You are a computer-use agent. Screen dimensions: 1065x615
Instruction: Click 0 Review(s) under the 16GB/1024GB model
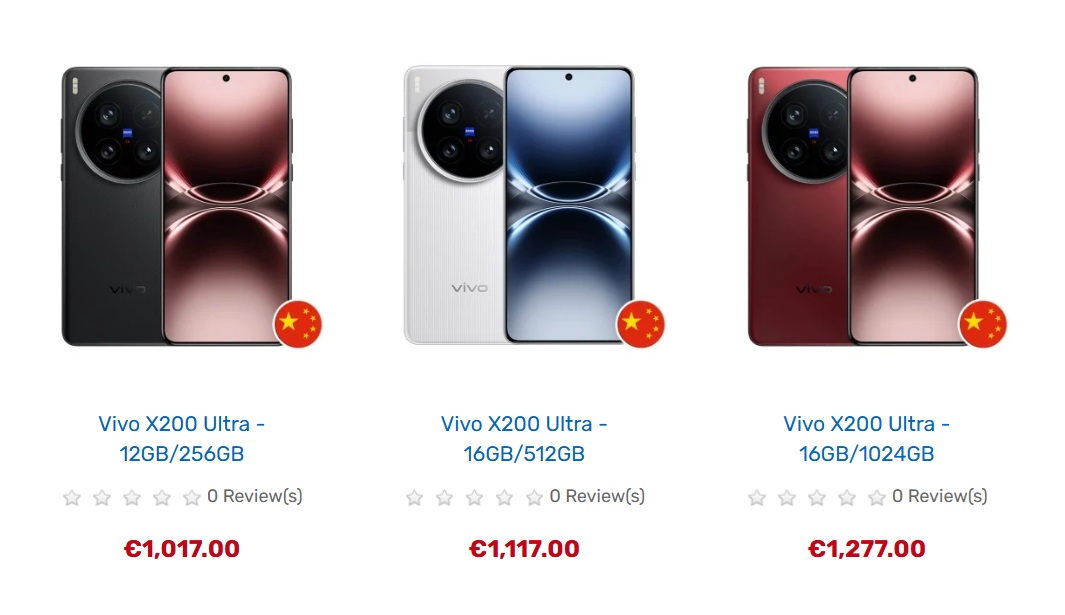click(x=939, y=497)
